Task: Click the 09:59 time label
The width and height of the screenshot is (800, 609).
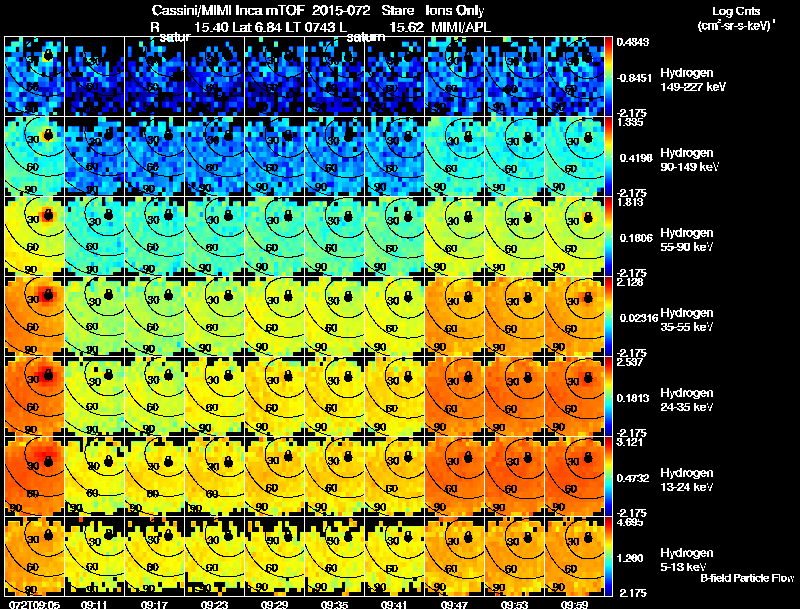Action: pyautogui.click(x=574, y=604)
